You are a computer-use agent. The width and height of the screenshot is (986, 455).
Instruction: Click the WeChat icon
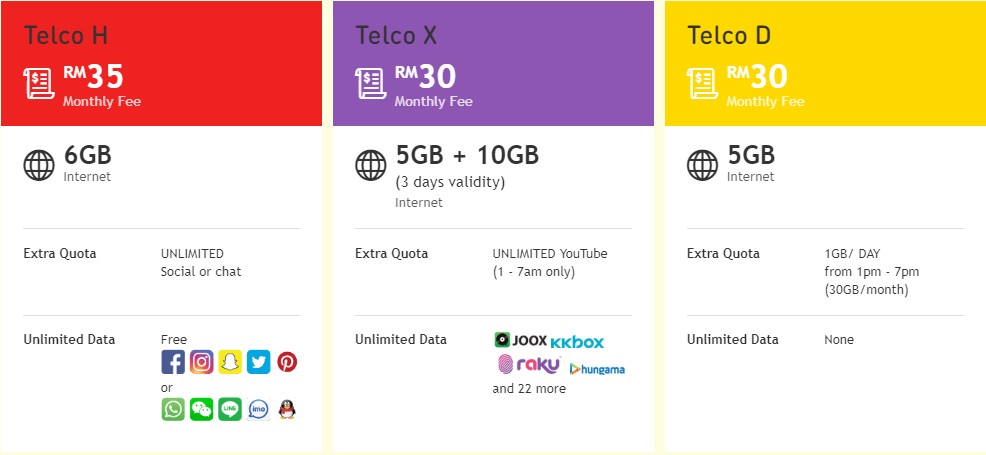(x=202, y=409)
